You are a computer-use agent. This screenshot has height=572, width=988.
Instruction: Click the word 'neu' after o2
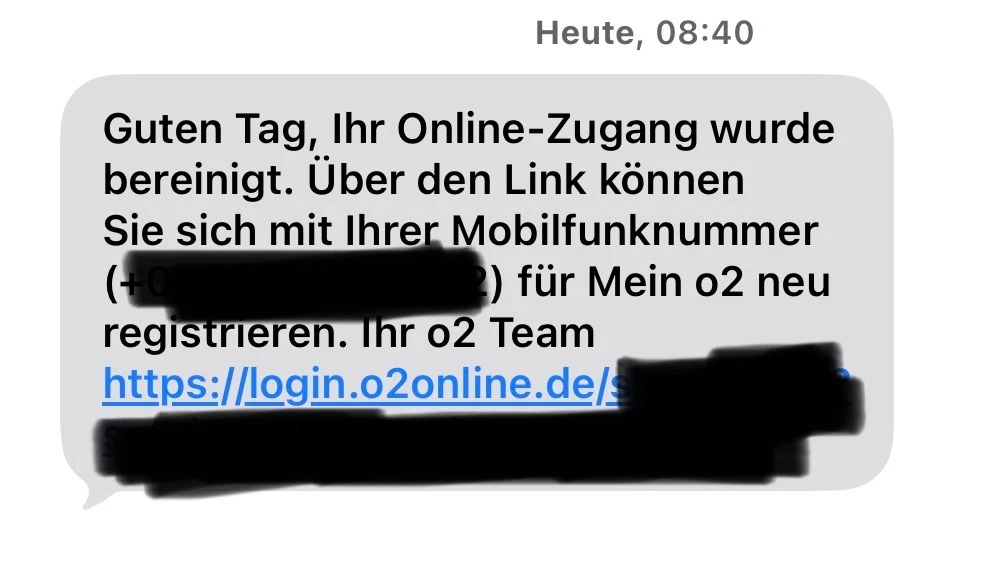(x=794, y=283)
